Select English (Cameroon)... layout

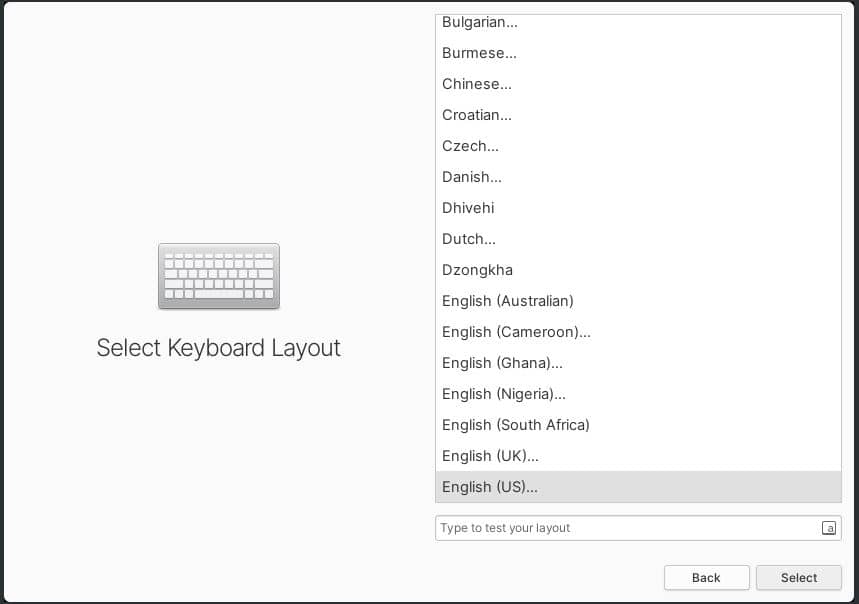coord(638,332)
